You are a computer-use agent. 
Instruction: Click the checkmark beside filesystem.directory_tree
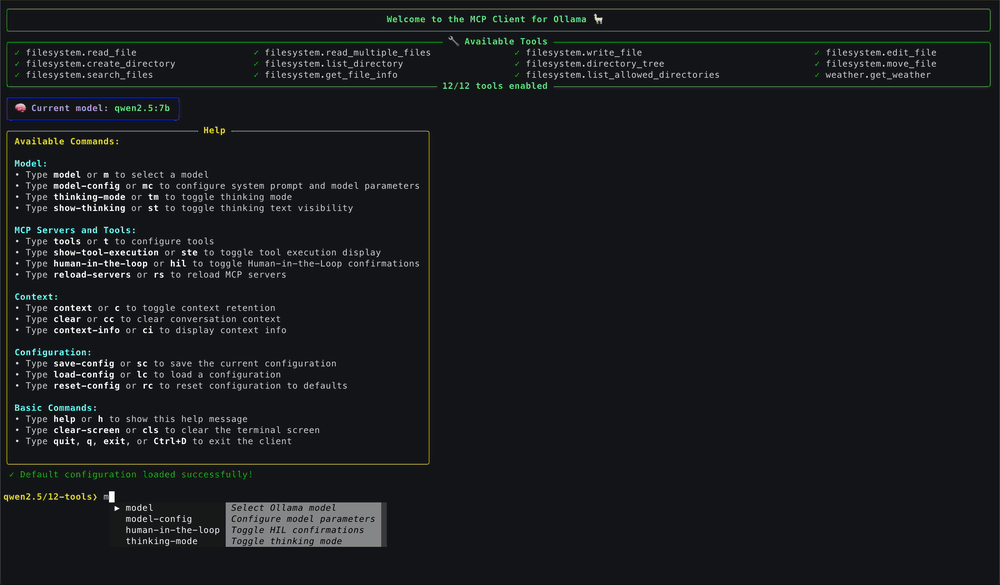click(517, 63)
